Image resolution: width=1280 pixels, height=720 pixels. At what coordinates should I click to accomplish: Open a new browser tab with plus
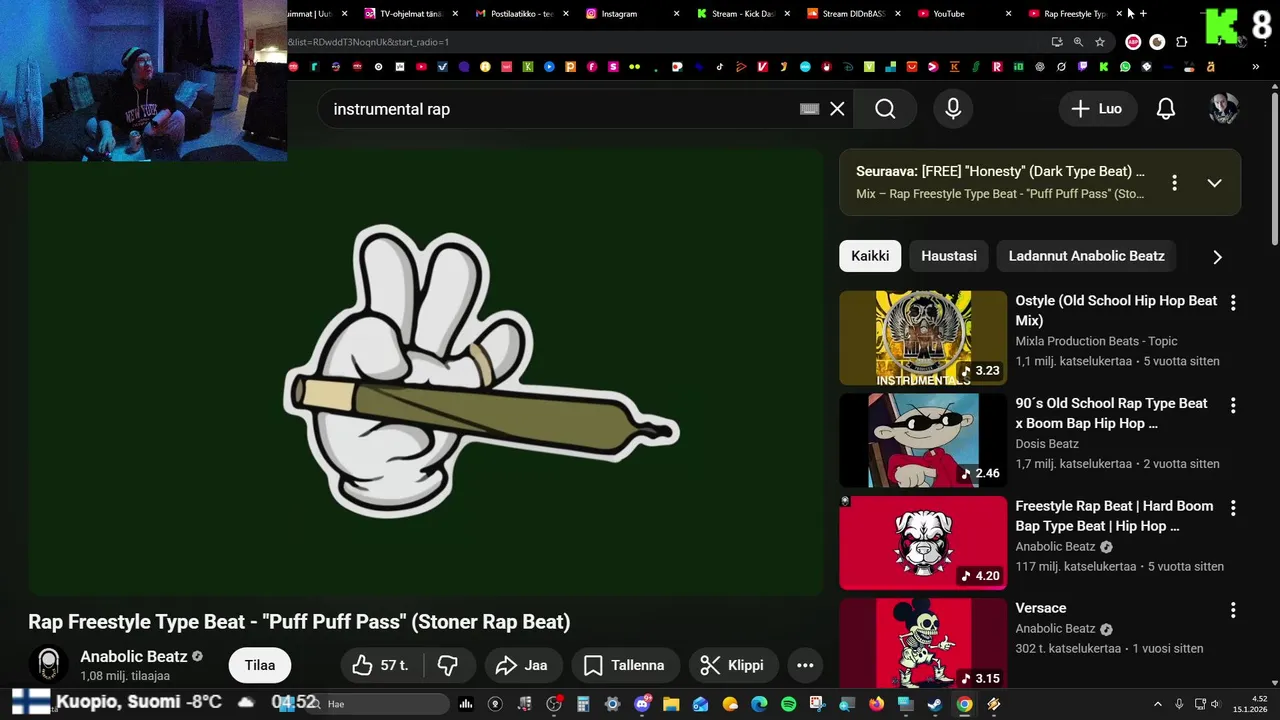point(1143,14)
